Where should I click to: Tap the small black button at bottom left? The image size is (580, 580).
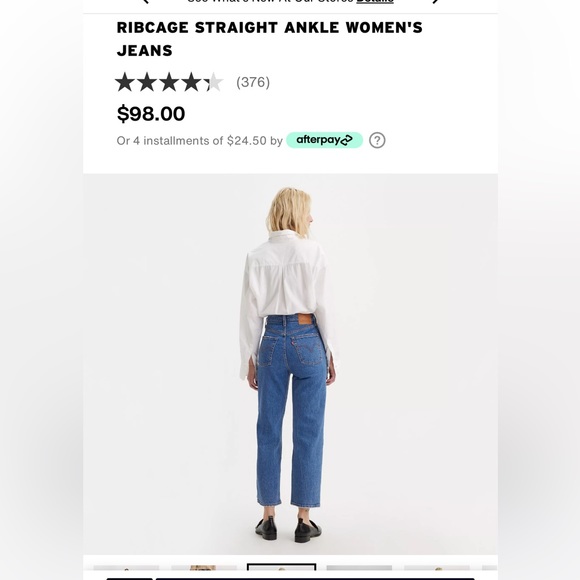(x=129, y=579)
